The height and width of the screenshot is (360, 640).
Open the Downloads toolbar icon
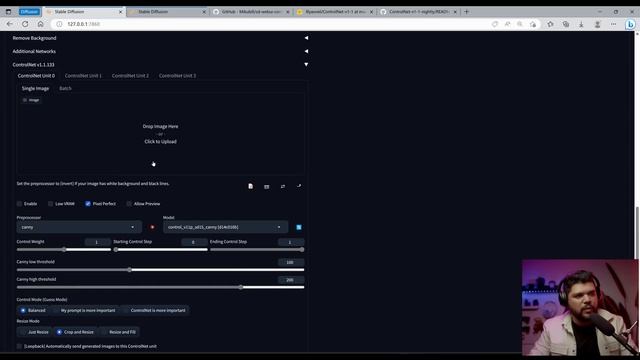(x=581, y=24)
